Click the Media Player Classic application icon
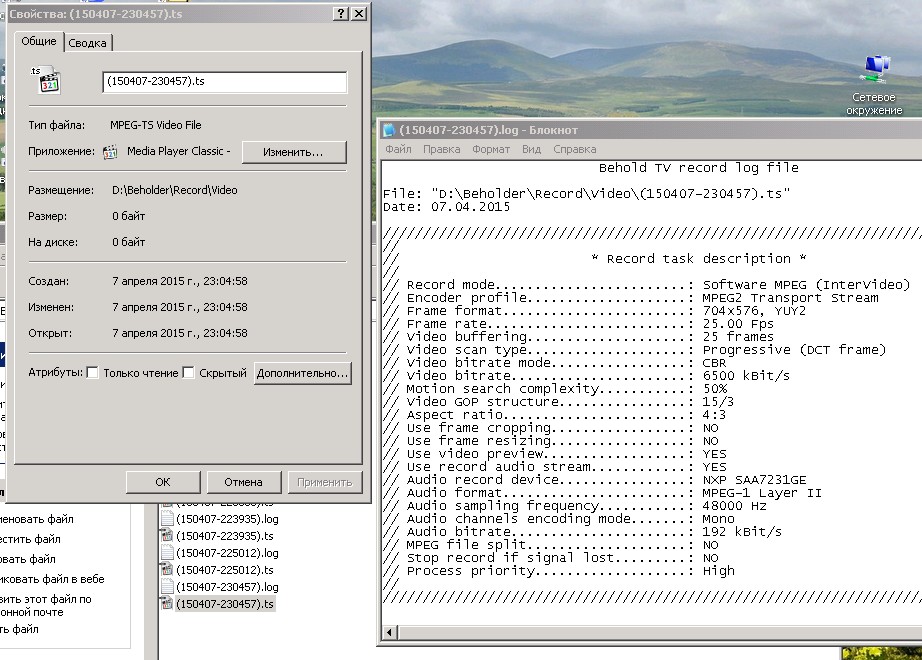 pos(111,152)
